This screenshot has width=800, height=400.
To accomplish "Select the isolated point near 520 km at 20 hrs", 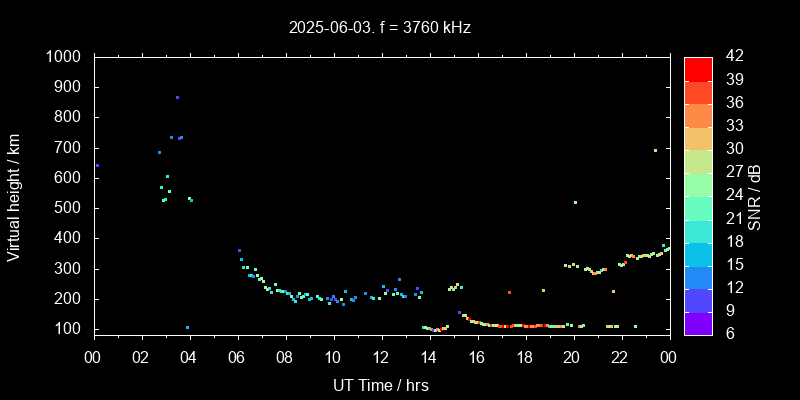I will pos(575,202).
